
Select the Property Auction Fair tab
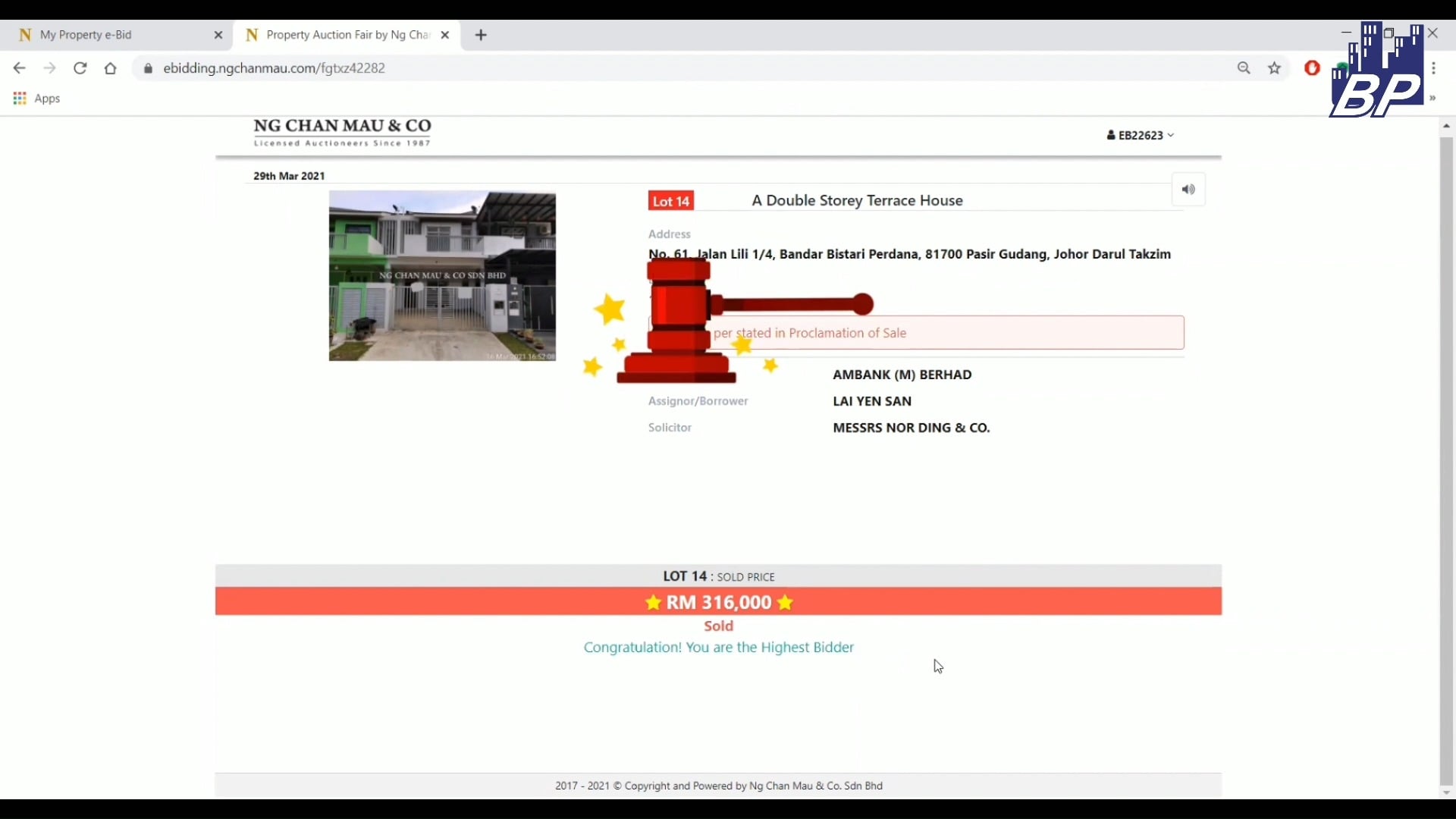(347, 35)
